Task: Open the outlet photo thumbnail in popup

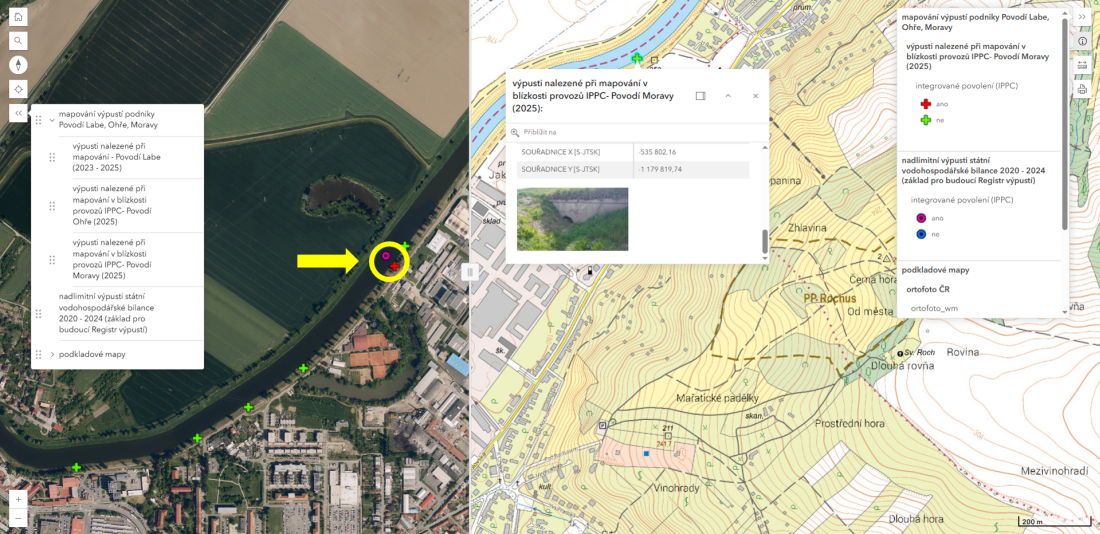Action: click(x=572, y=218)
